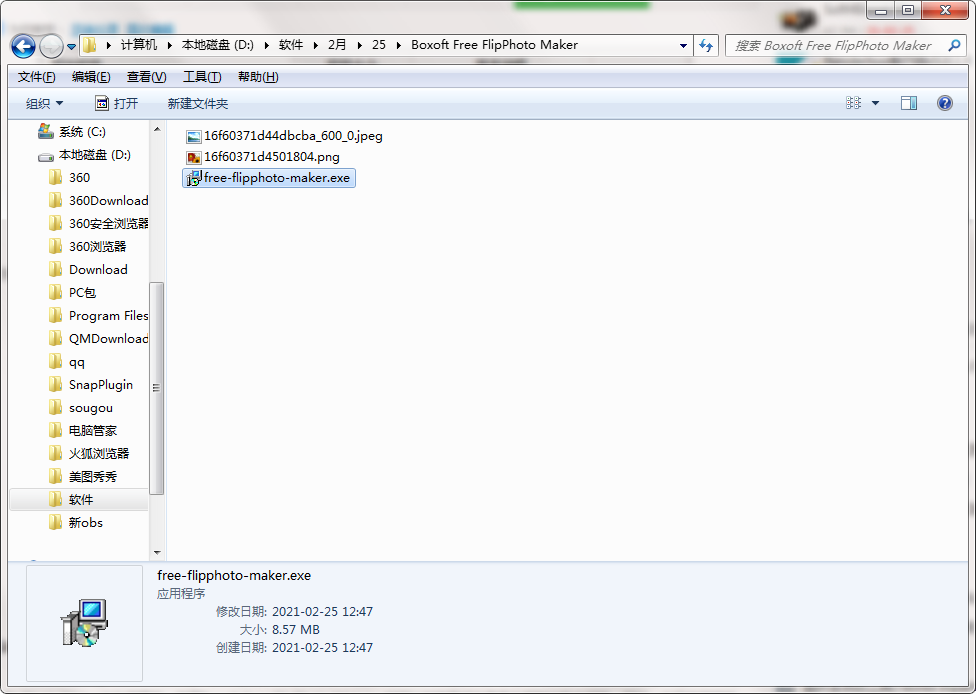Expand the arrow after 2月 breadcrumb
The width and height of the screenshot is (976, 694).
pos(359,45)
